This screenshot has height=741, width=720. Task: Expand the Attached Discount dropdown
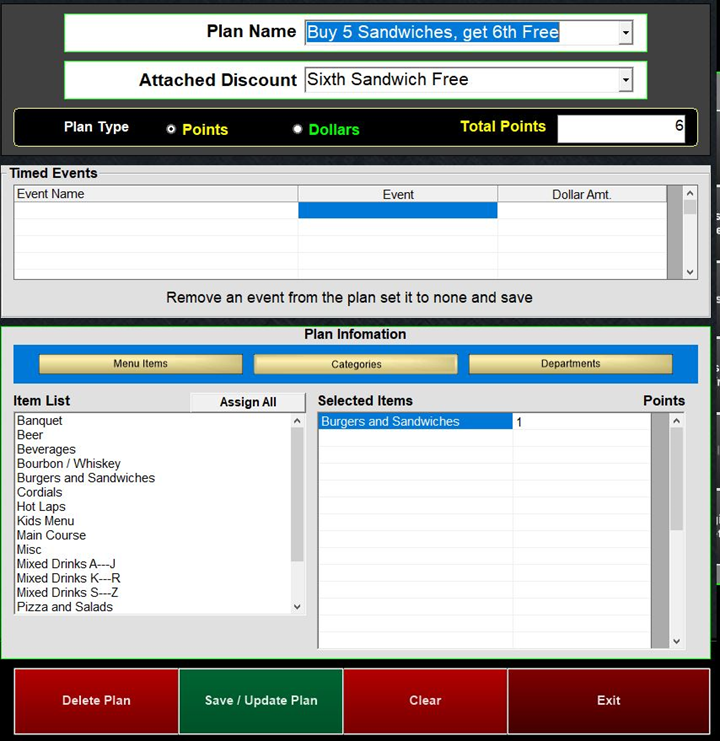tap(625, 80)
